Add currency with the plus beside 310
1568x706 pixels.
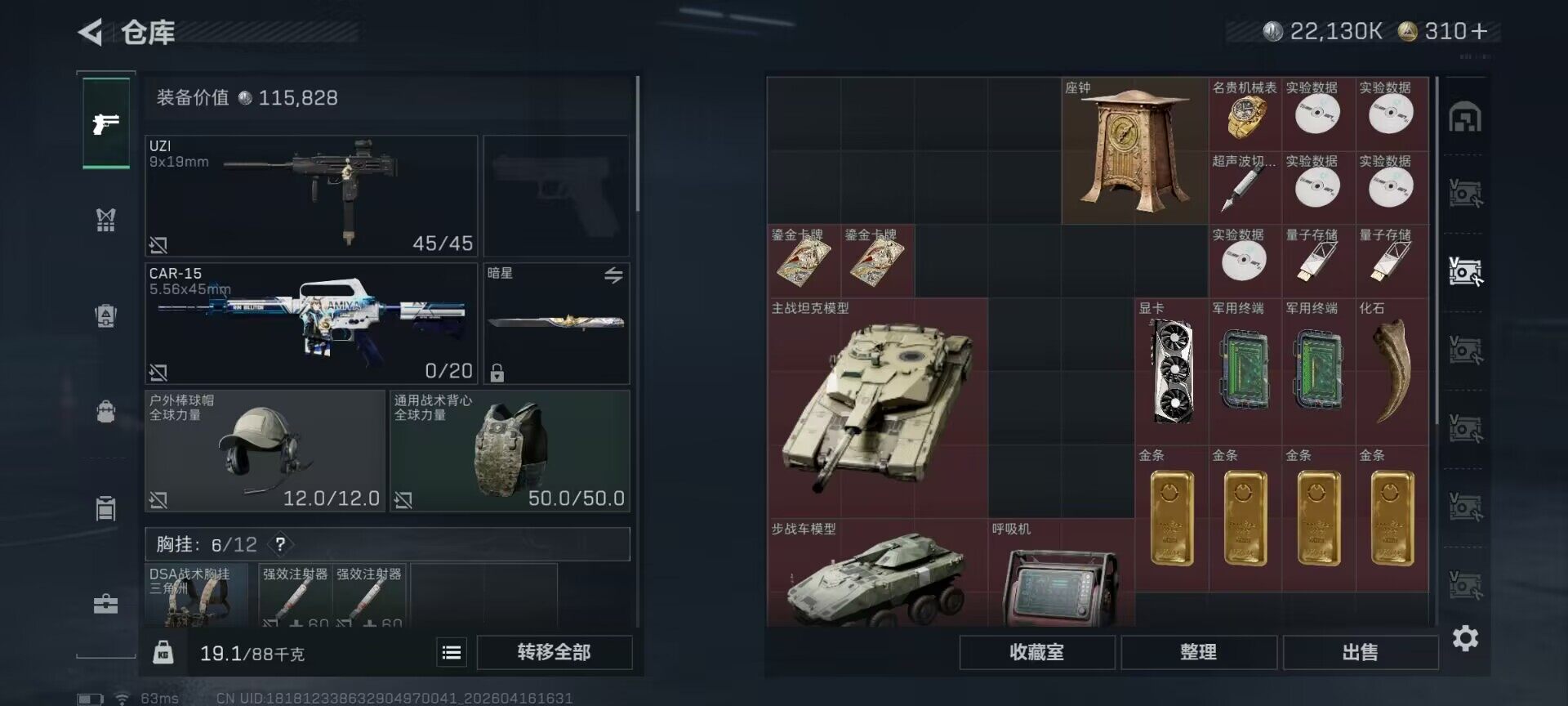pyautogui.click(x=1479, y=32)
